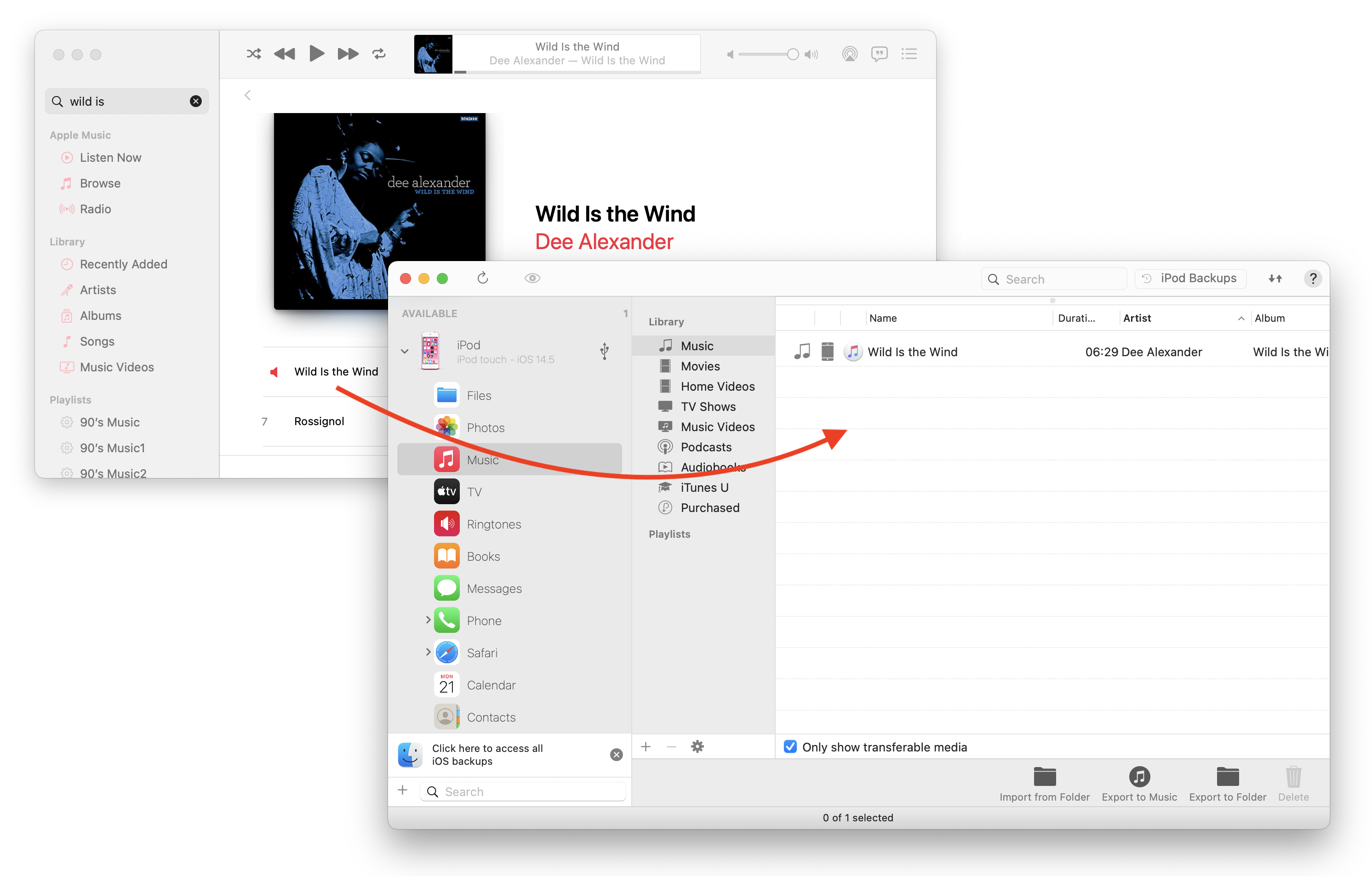The width and height of the screenshot is (1372, 876).
Task: Add a new playlist with plus icon
Action: [646, 747]
